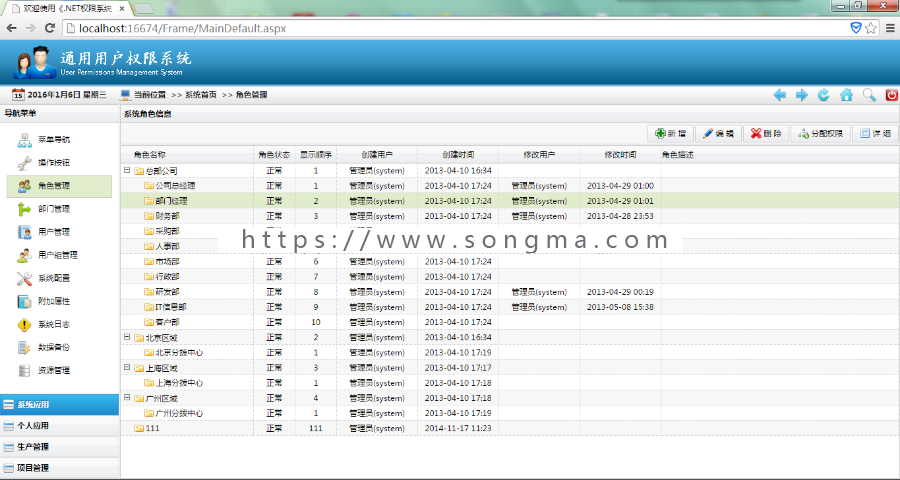Screen dimensions: 900x480
Task: Bookmark the page with the star icon
Action: pos(871,28)
